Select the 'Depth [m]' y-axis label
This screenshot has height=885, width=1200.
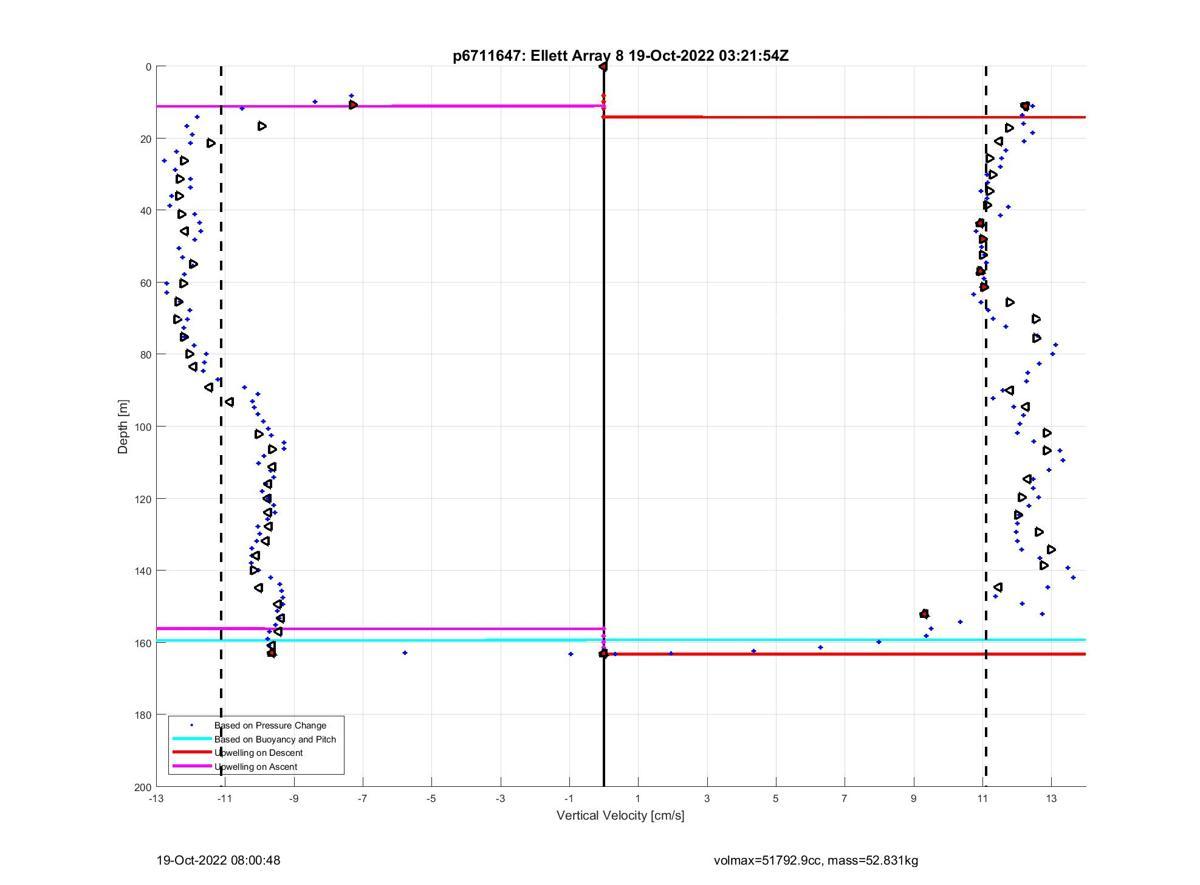tap(124, 426)
